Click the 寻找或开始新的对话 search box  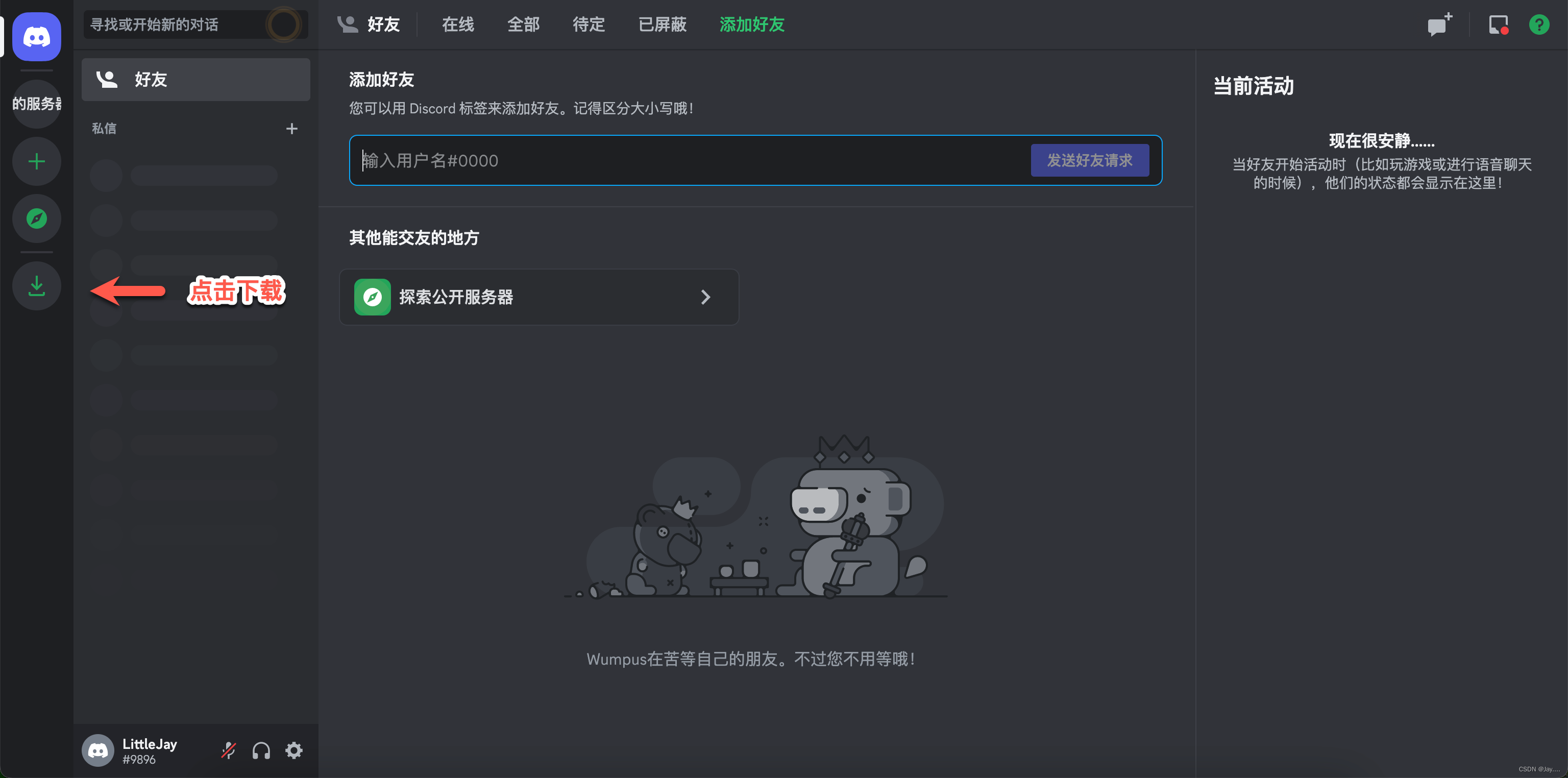(x=196, y=25)
